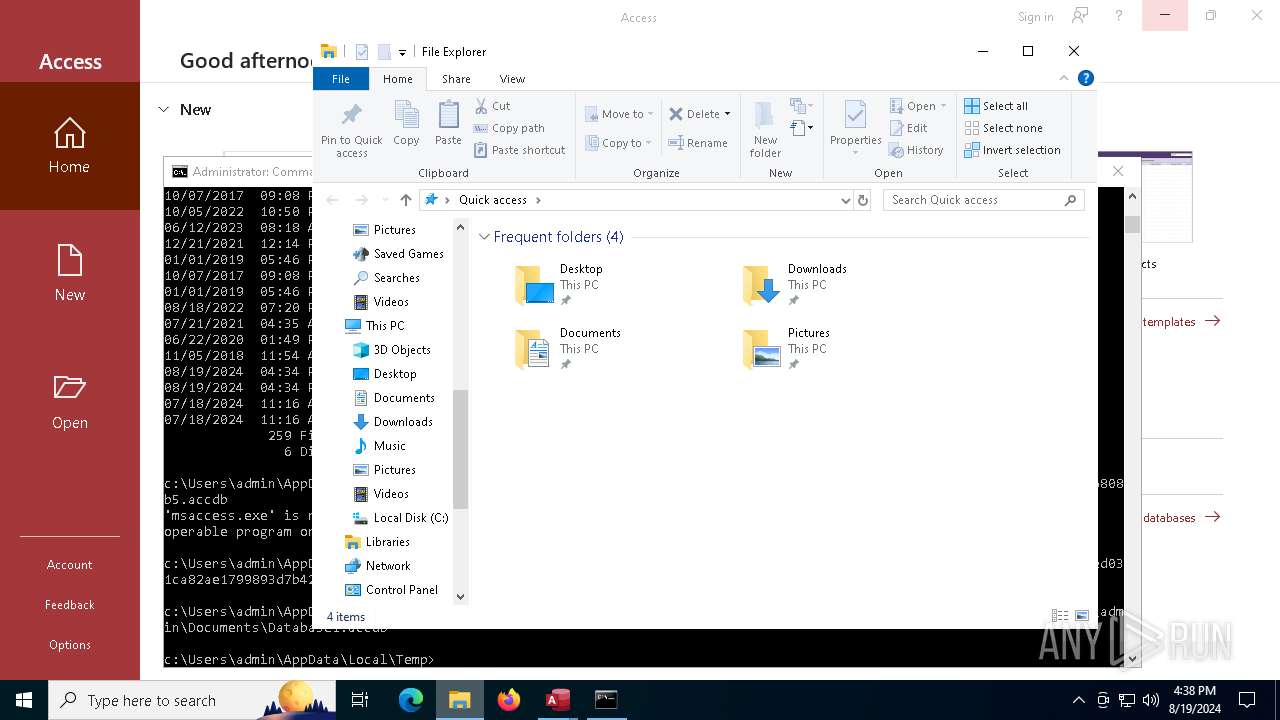This screenshot has width=1280, height=720.
Task: Click the File Explorer Help question icon
Action: (1086, 78)
